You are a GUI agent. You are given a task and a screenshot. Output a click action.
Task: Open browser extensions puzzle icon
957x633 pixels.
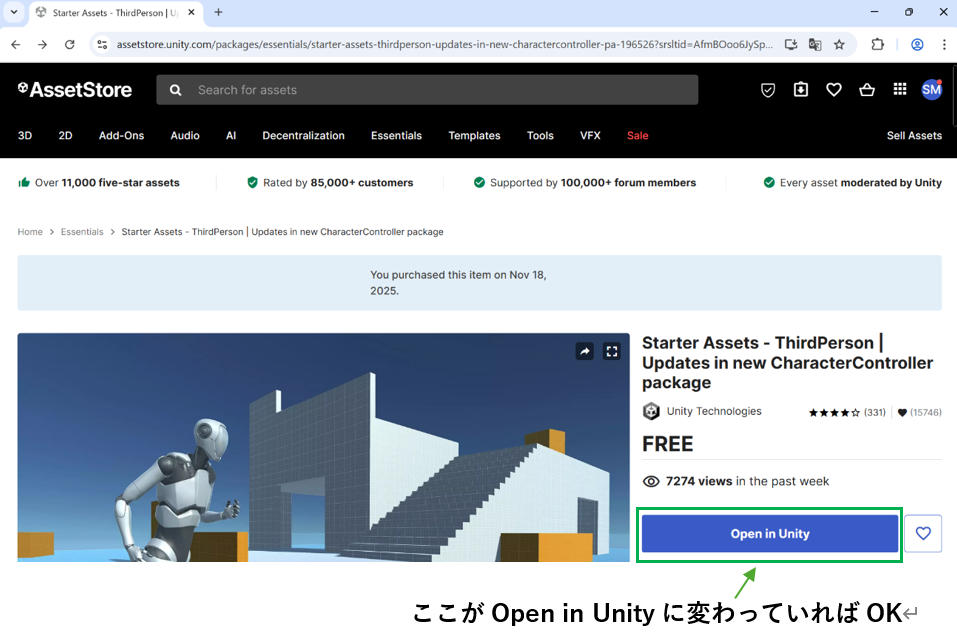(x=878, y=45)
